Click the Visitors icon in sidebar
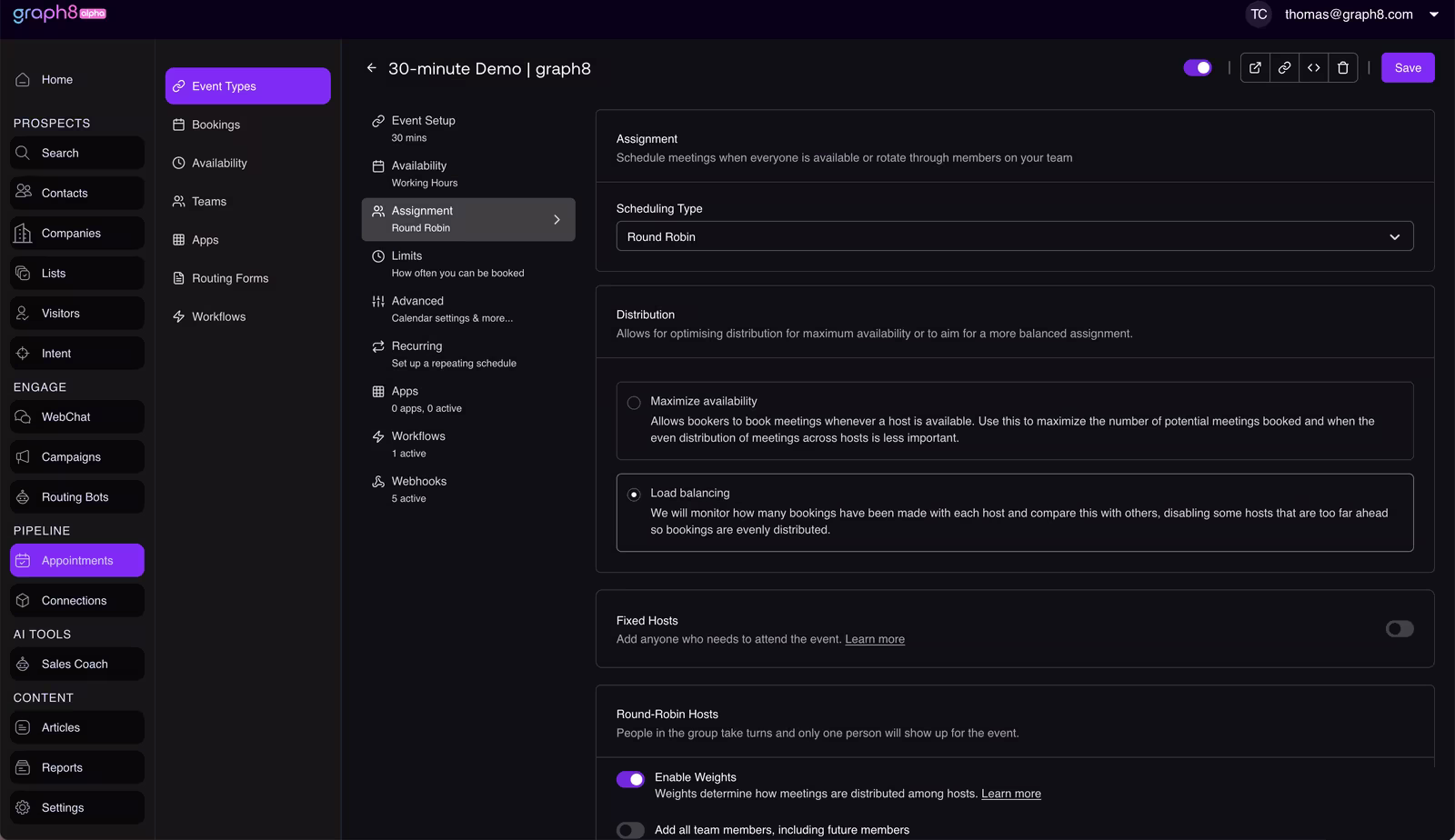The image size is (1455, 840). point(23,314)
